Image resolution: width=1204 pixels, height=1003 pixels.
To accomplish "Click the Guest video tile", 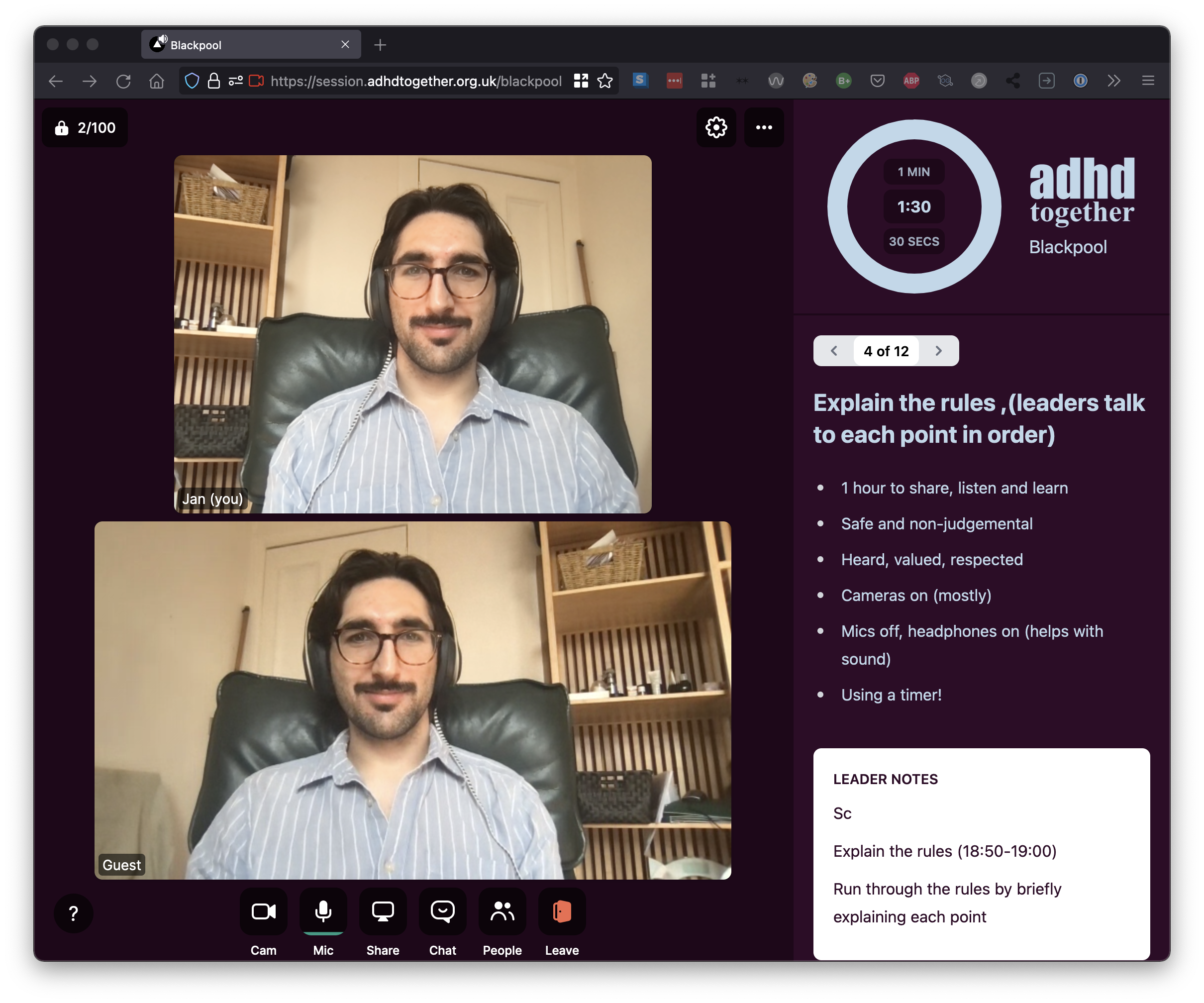I will click(x=412, y=700).
